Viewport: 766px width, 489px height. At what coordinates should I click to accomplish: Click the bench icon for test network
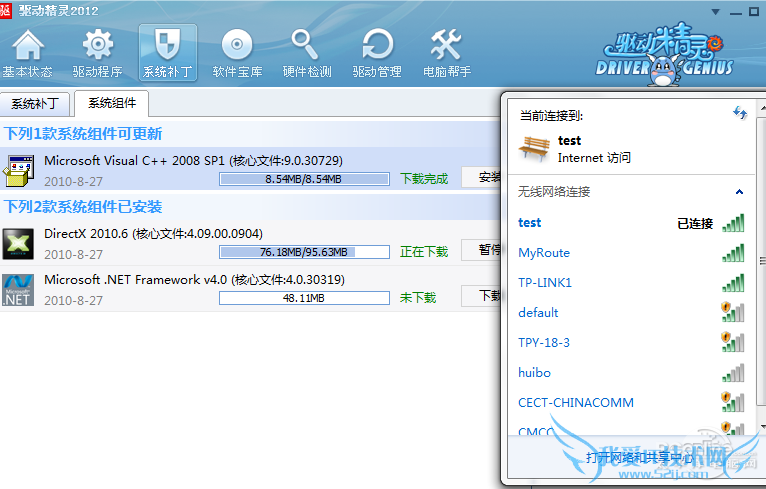533,149
